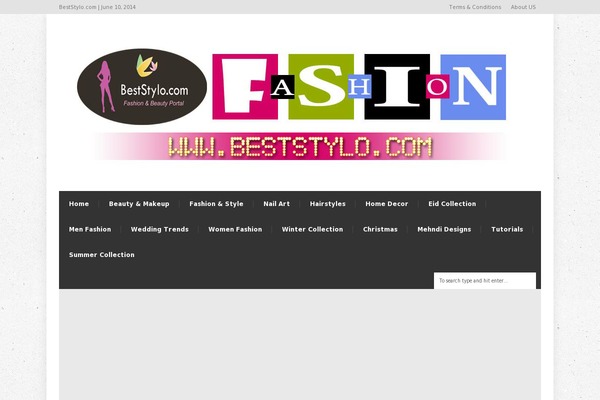Go to Men Fashion category
Image resolution: width=600 pixels, height=400 pixels.
[90, 229]
